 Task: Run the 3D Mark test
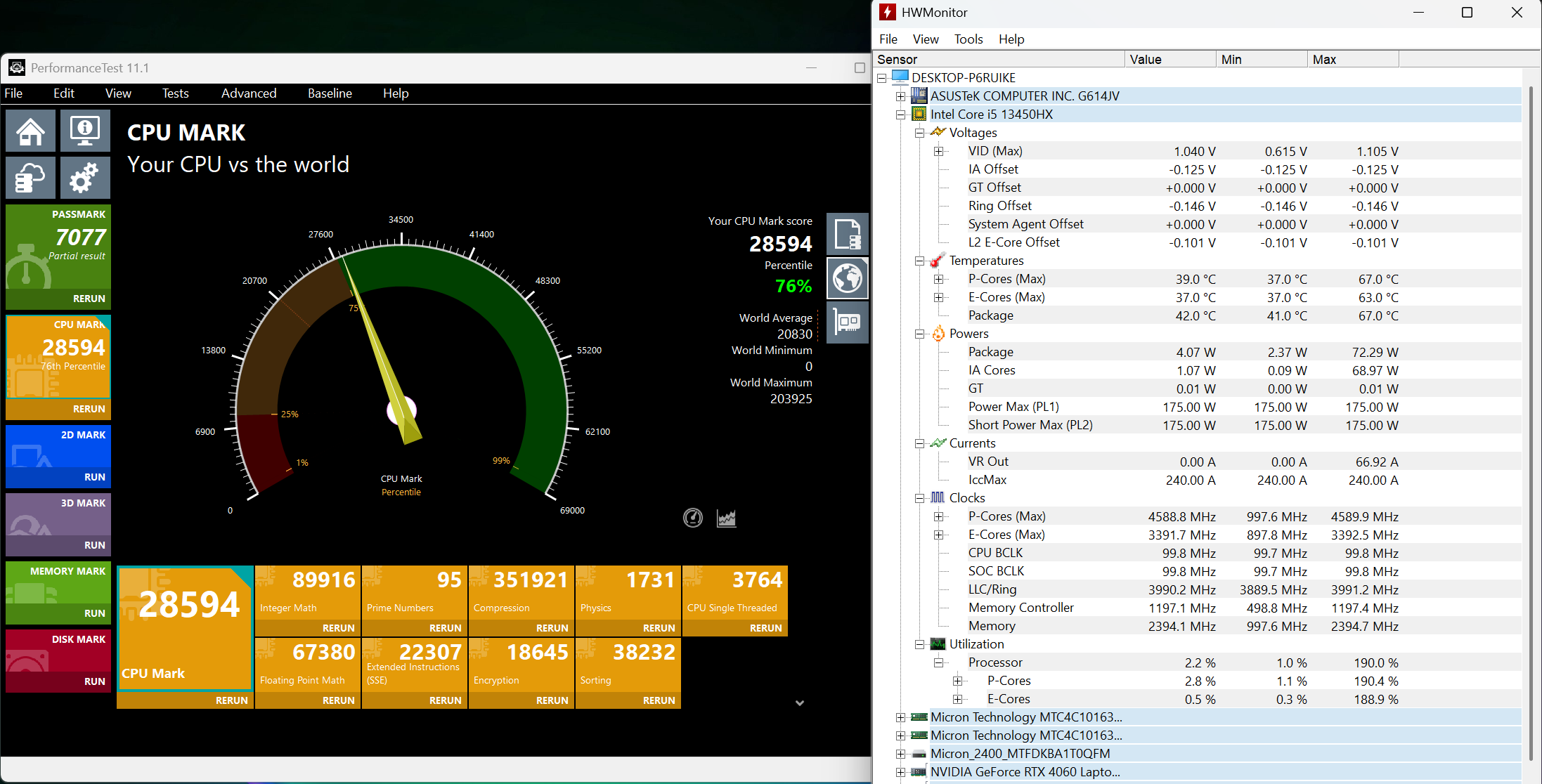tap(94, 545)
